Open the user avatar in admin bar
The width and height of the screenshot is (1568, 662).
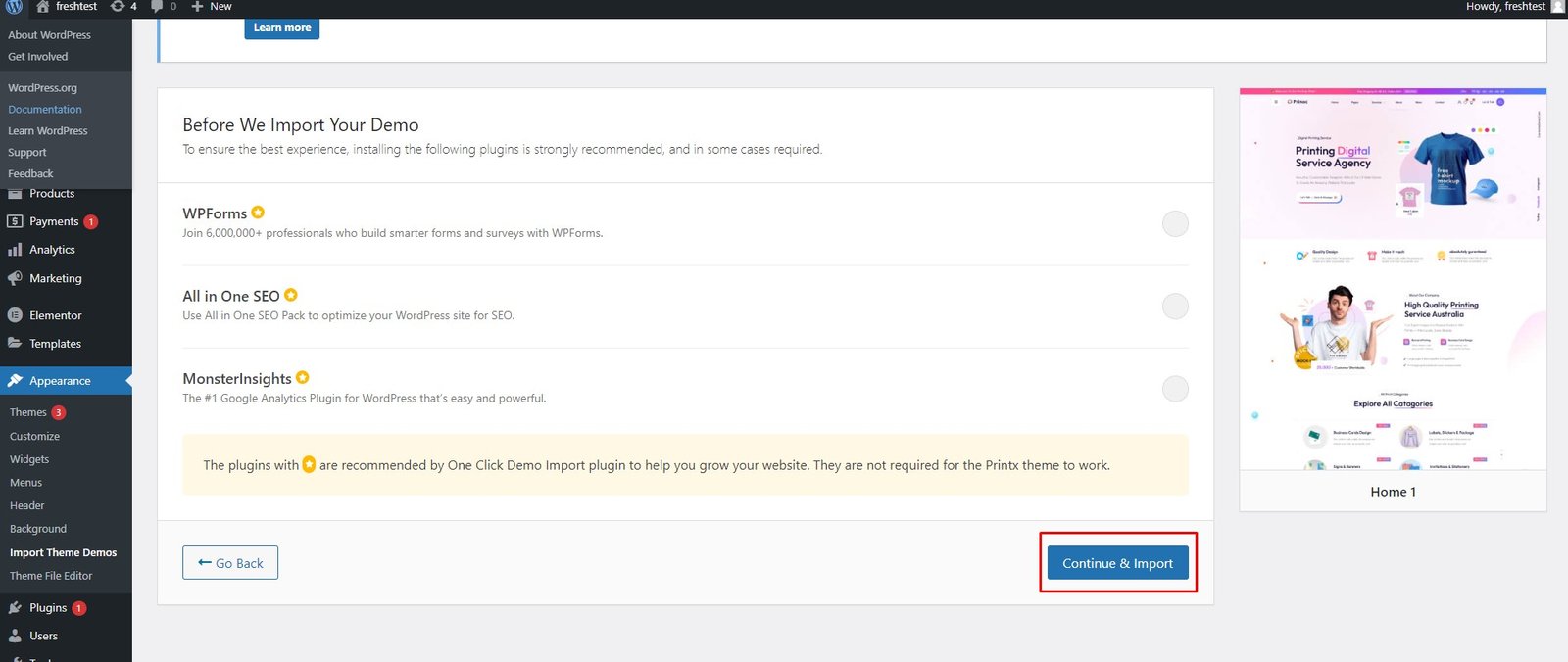[x=1558, y=7]
